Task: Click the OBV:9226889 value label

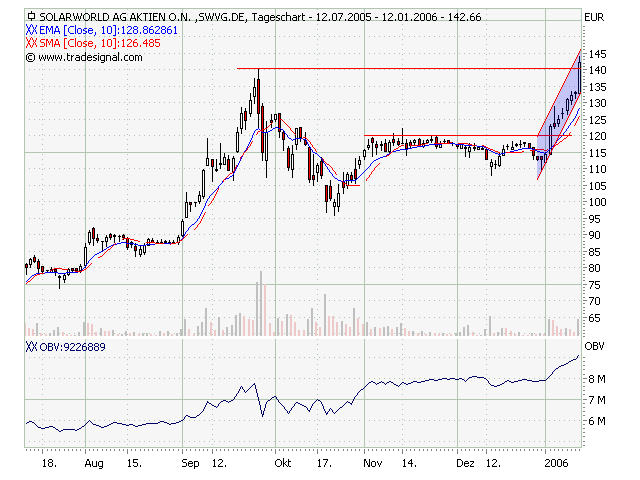Action: coord(72,347)
